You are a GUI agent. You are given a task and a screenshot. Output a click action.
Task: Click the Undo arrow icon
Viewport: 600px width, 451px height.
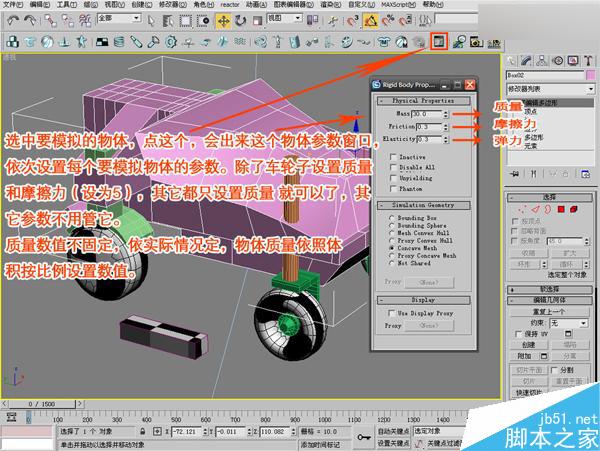[13, 20]
